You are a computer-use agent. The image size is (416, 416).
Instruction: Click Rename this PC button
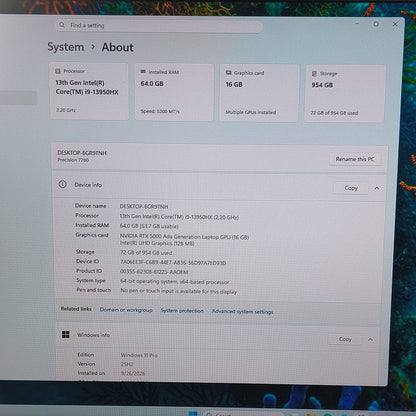(x=355, y=159)
